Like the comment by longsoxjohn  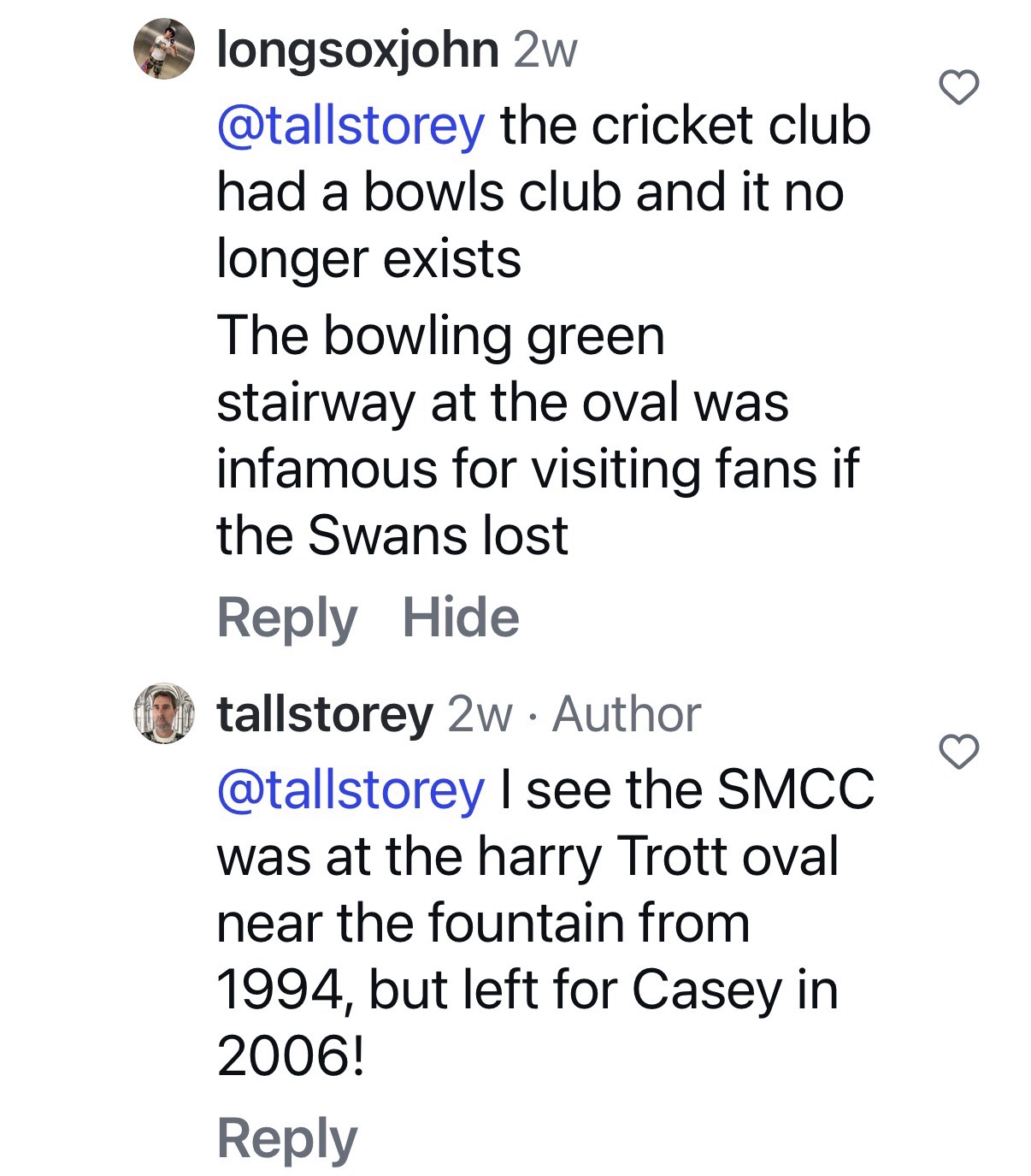958,88
